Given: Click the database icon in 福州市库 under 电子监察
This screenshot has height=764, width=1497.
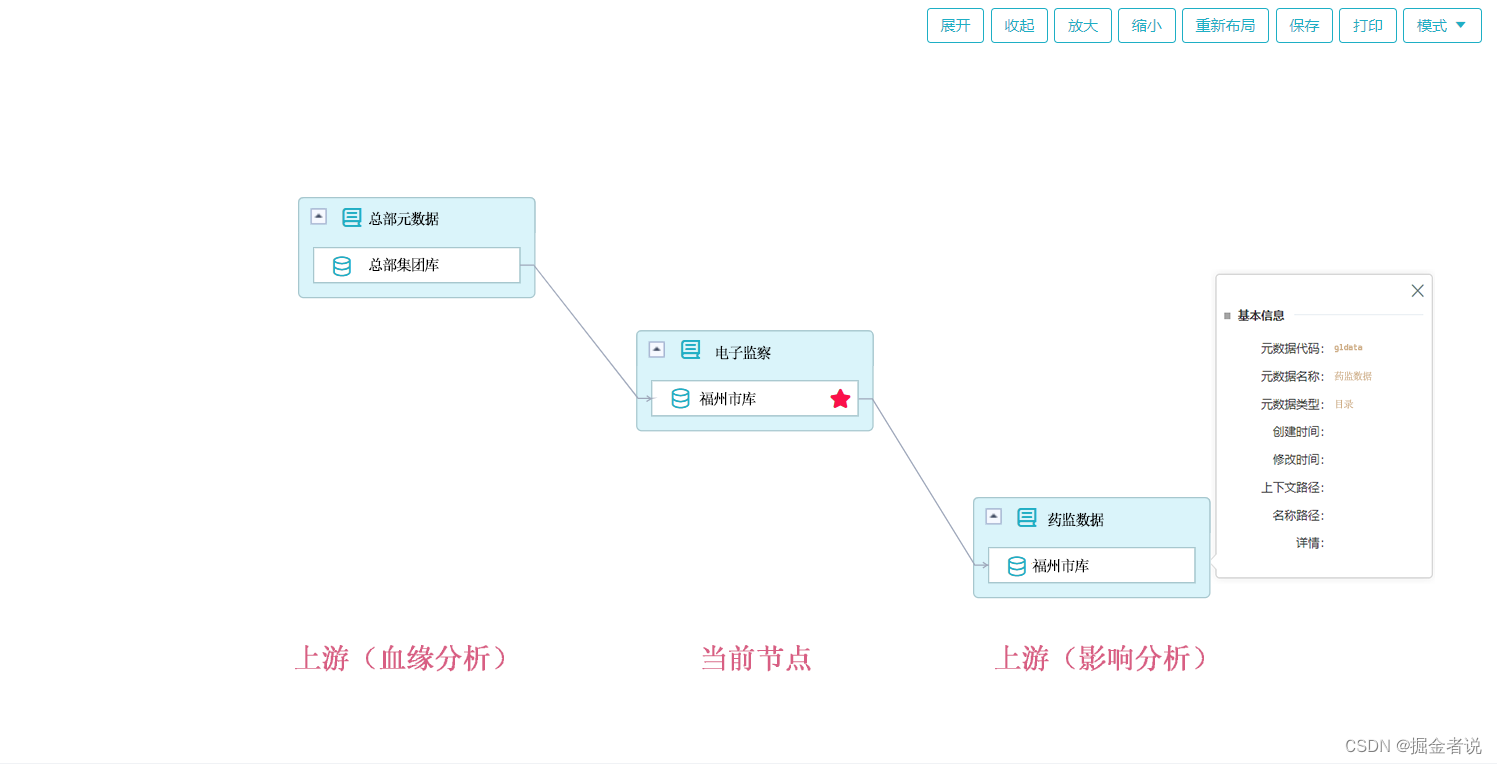Looking at the screenshot, I should pyautogui.click(x=681, y=398).
